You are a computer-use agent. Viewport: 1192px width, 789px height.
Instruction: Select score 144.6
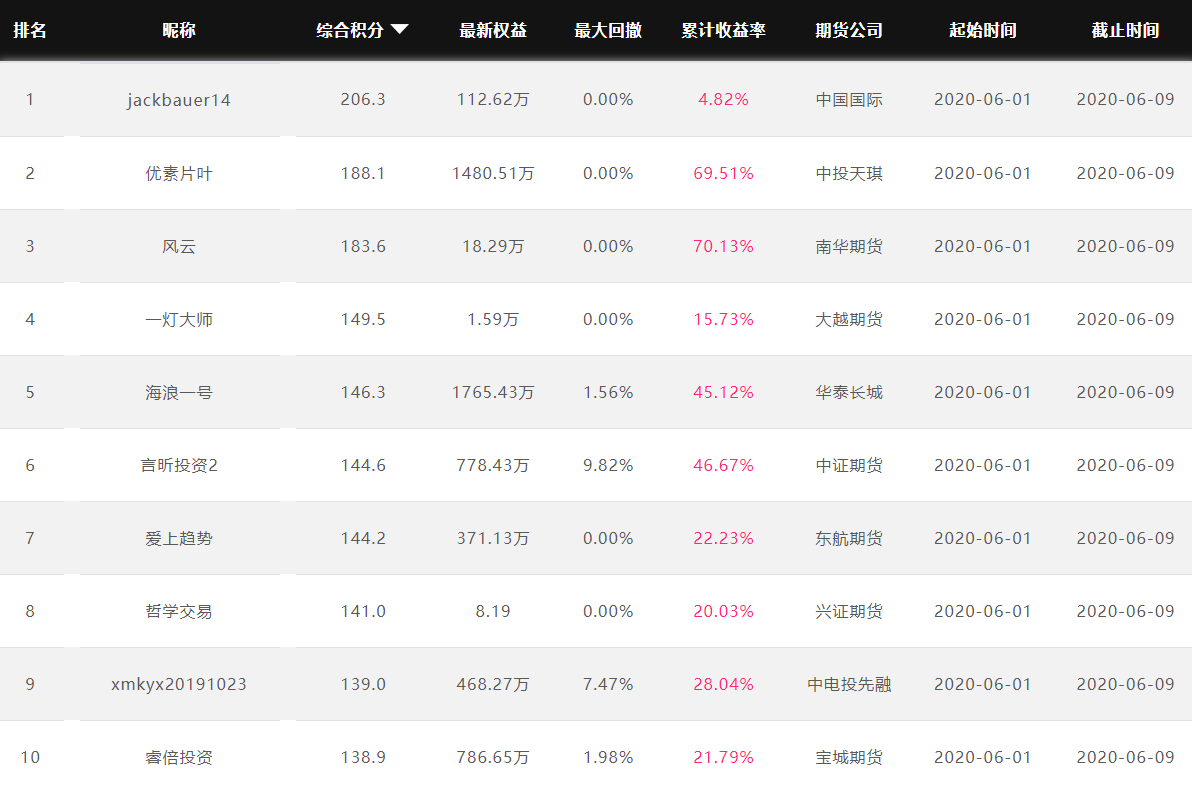coord(363,465)
